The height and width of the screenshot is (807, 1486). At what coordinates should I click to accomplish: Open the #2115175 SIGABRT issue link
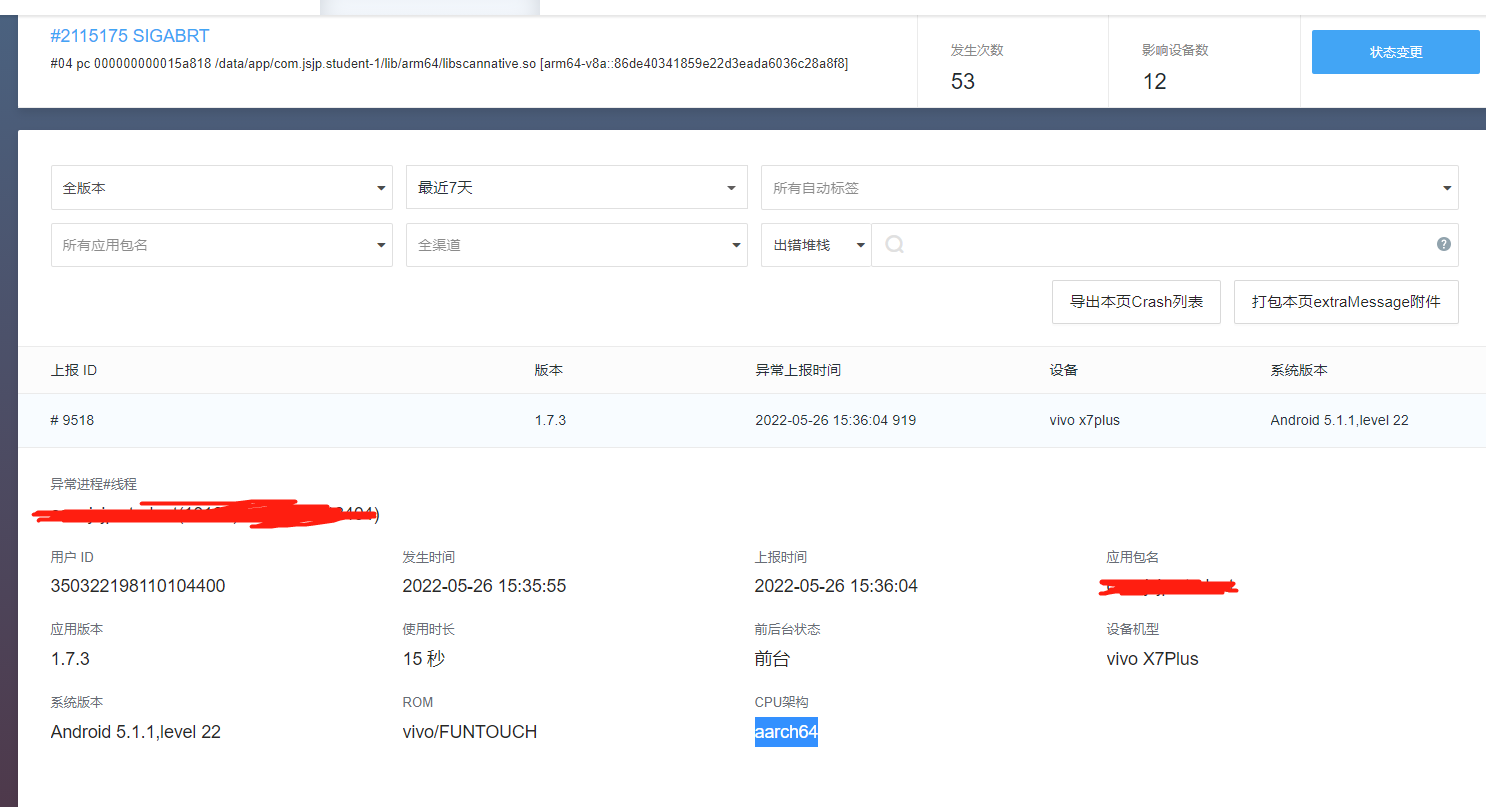coord(129,35)
